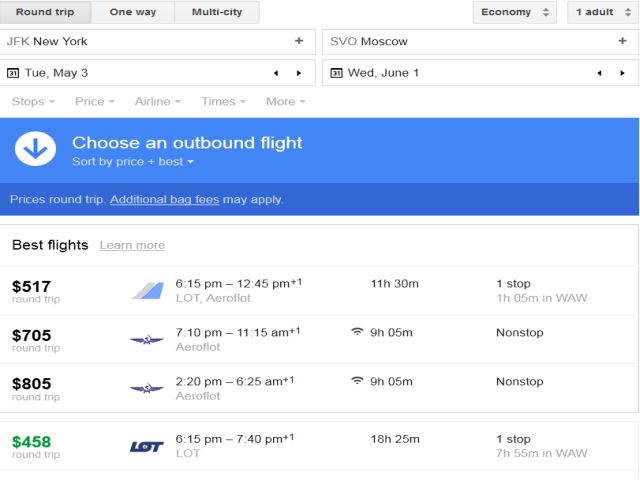Click the calendar icon beside Tue, May 3
The width and height of the screenshot is (640, 480).
13,73
